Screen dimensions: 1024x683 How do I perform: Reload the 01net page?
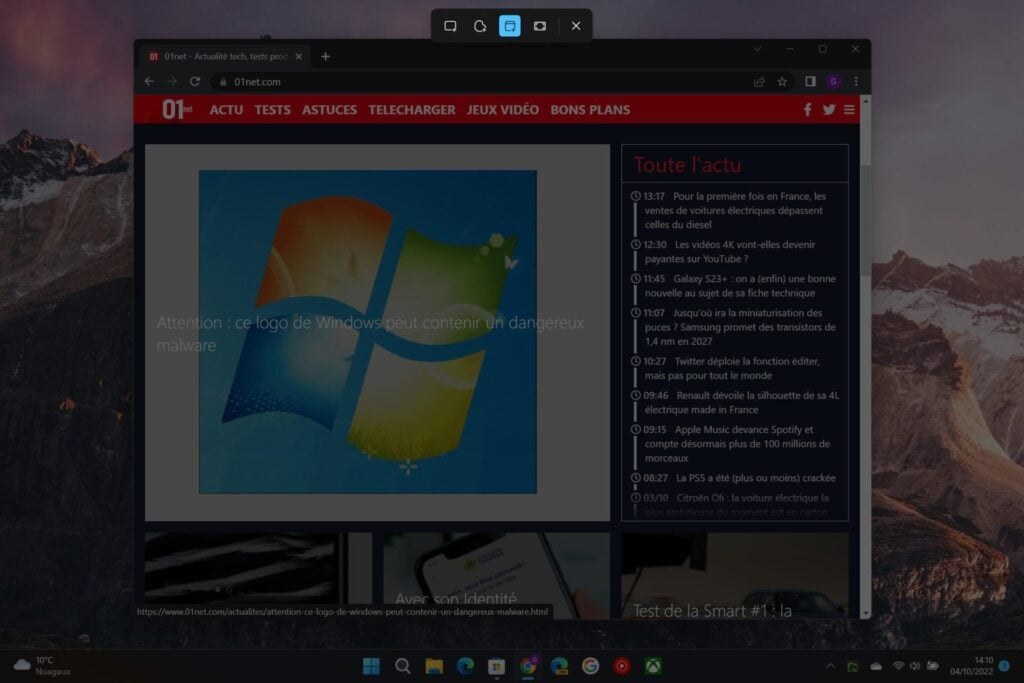click(195, 82)
